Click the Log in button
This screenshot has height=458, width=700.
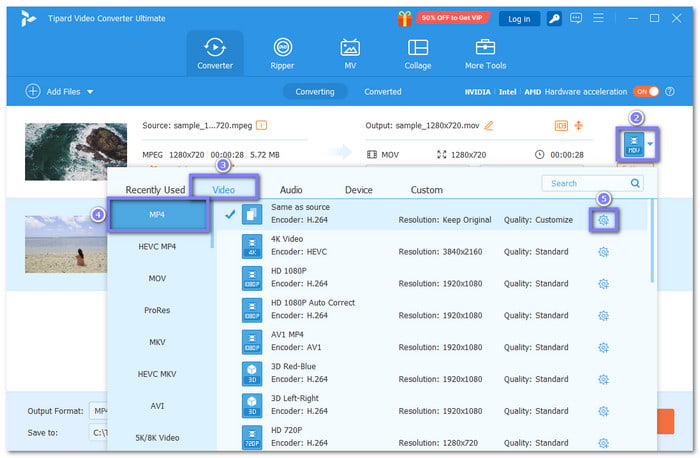[519, 19]
